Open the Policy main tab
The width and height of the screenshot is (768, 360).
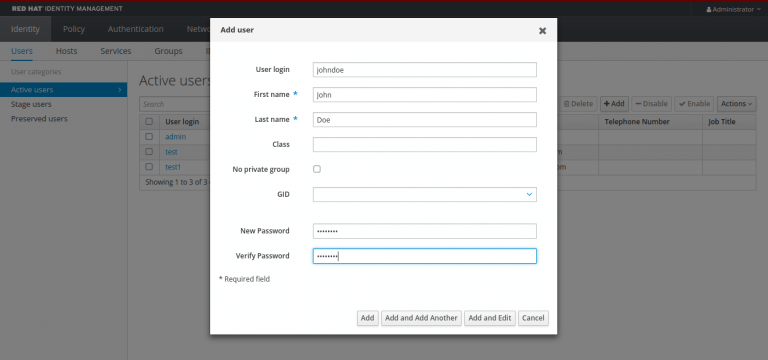74,29
